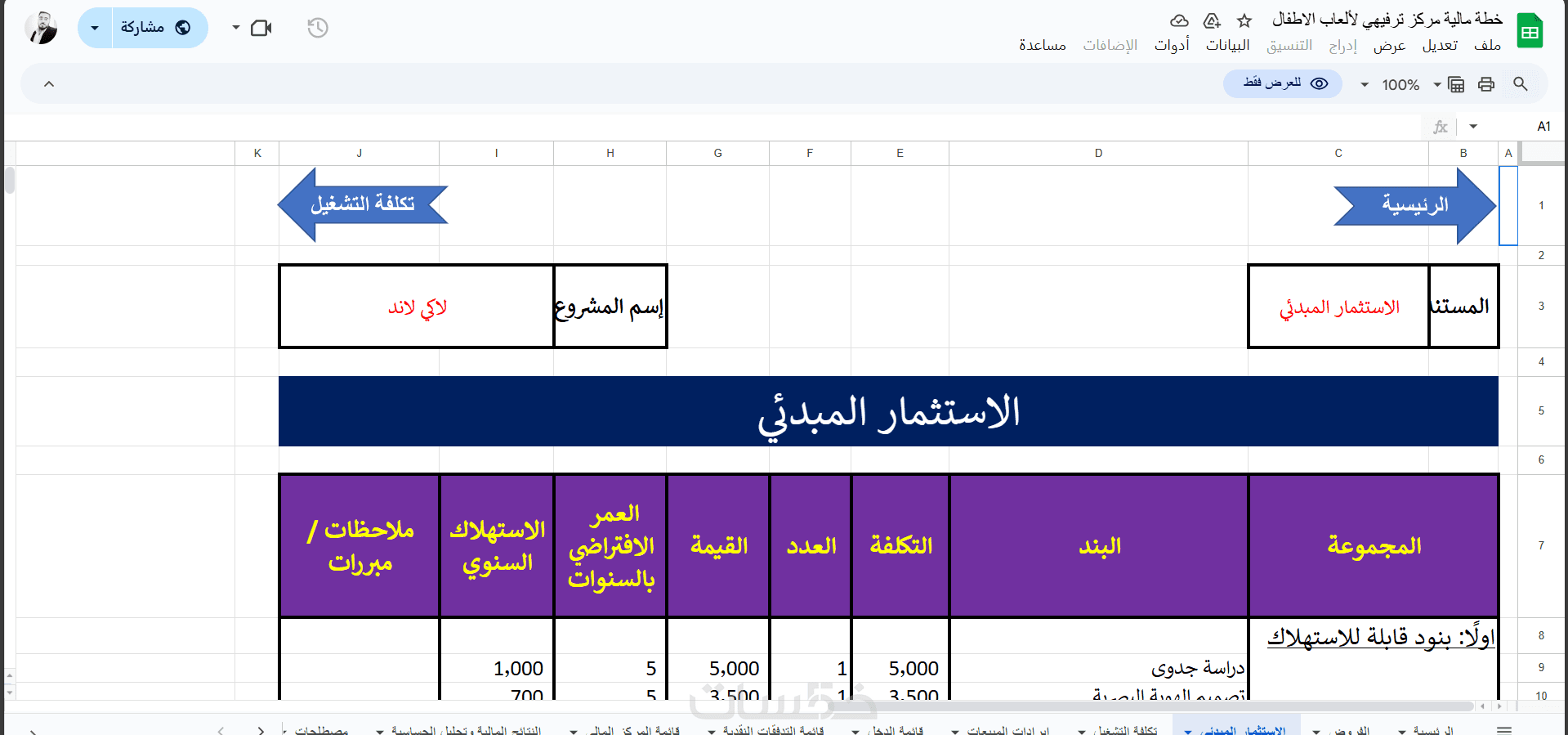1568x735 pixels.
Task: Click the المجموعة header cell
Action: click(x=1374, y=545)
